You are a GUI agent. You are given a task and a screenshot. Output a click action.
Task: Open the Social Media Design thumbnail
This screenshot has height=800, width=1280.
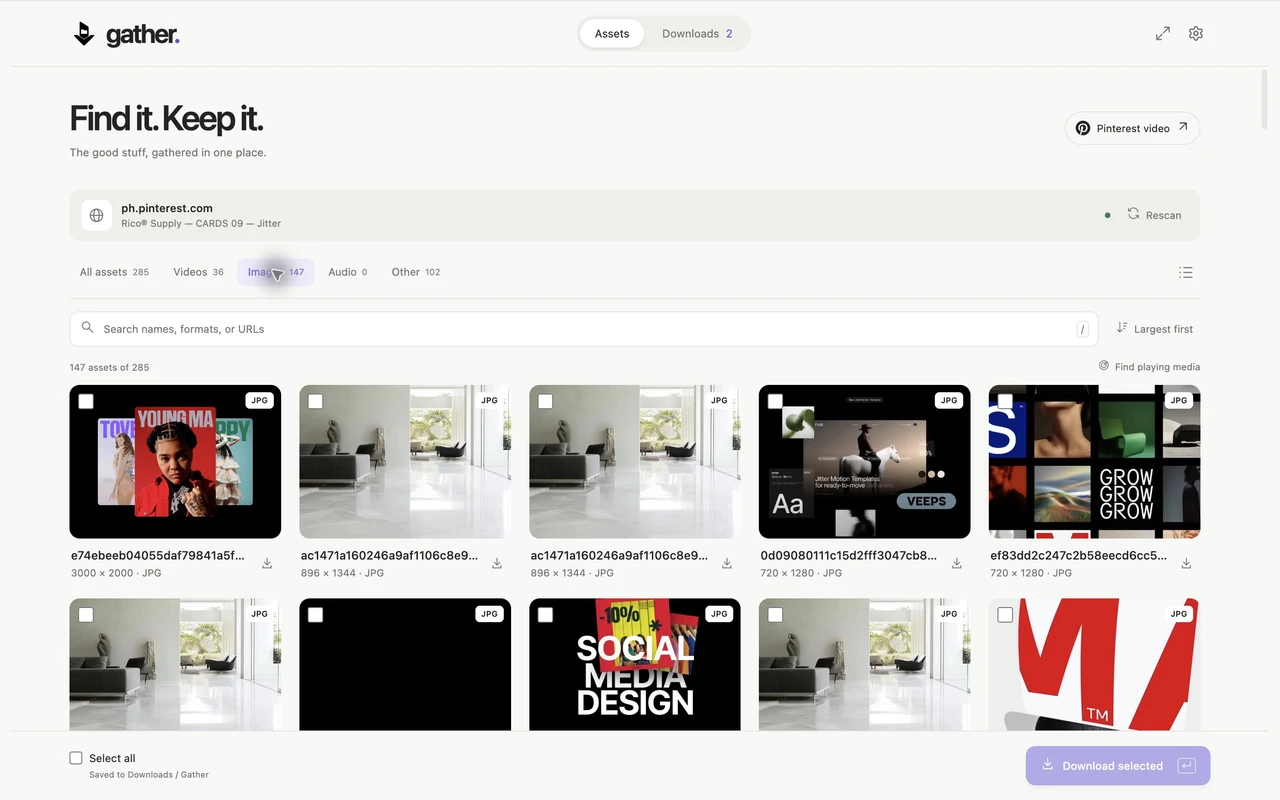pos(635,665)
